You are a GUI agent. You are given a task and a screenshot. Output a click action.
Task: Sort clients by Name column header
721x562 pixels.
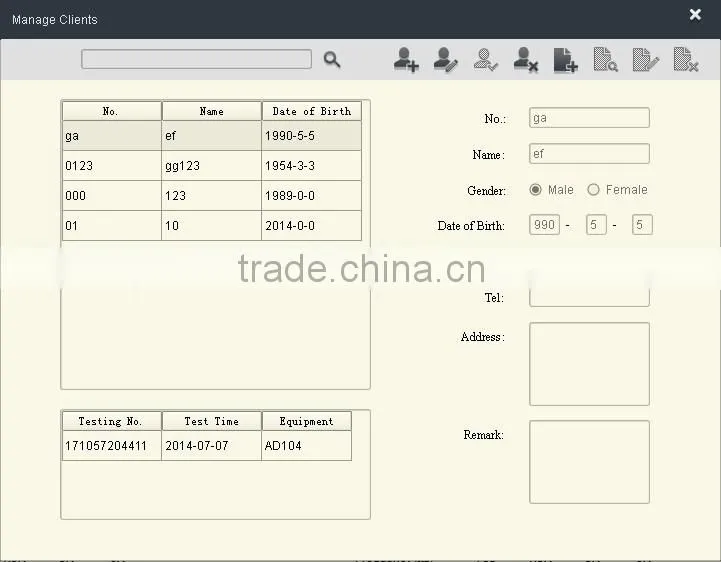[212, 111]
